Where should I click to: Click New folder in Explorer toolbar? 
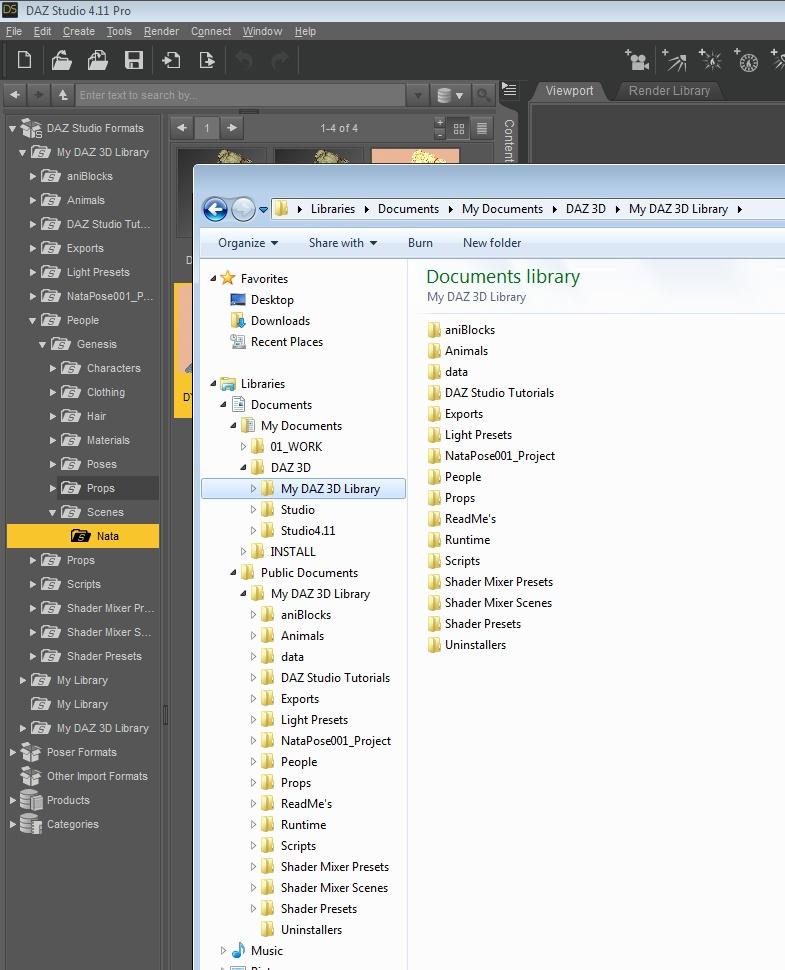coord(492,243)
